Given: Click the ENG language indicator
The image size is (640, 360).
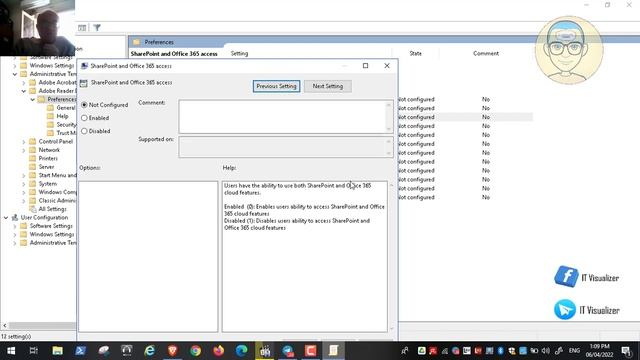Looking at the screenshot, I should tap(574, 351).
